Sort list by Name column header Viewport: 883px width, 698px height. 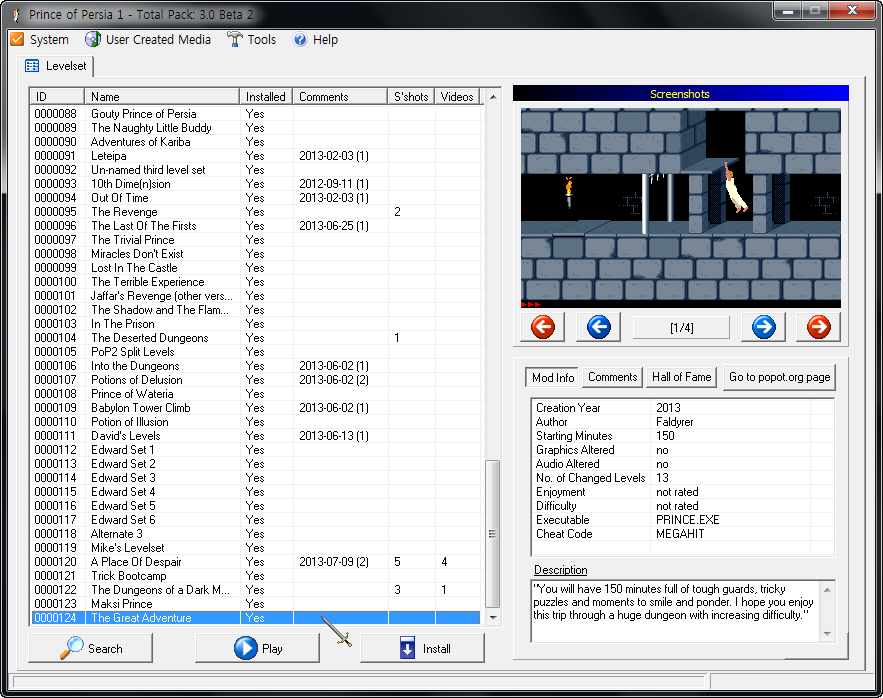tap(162, 96)
